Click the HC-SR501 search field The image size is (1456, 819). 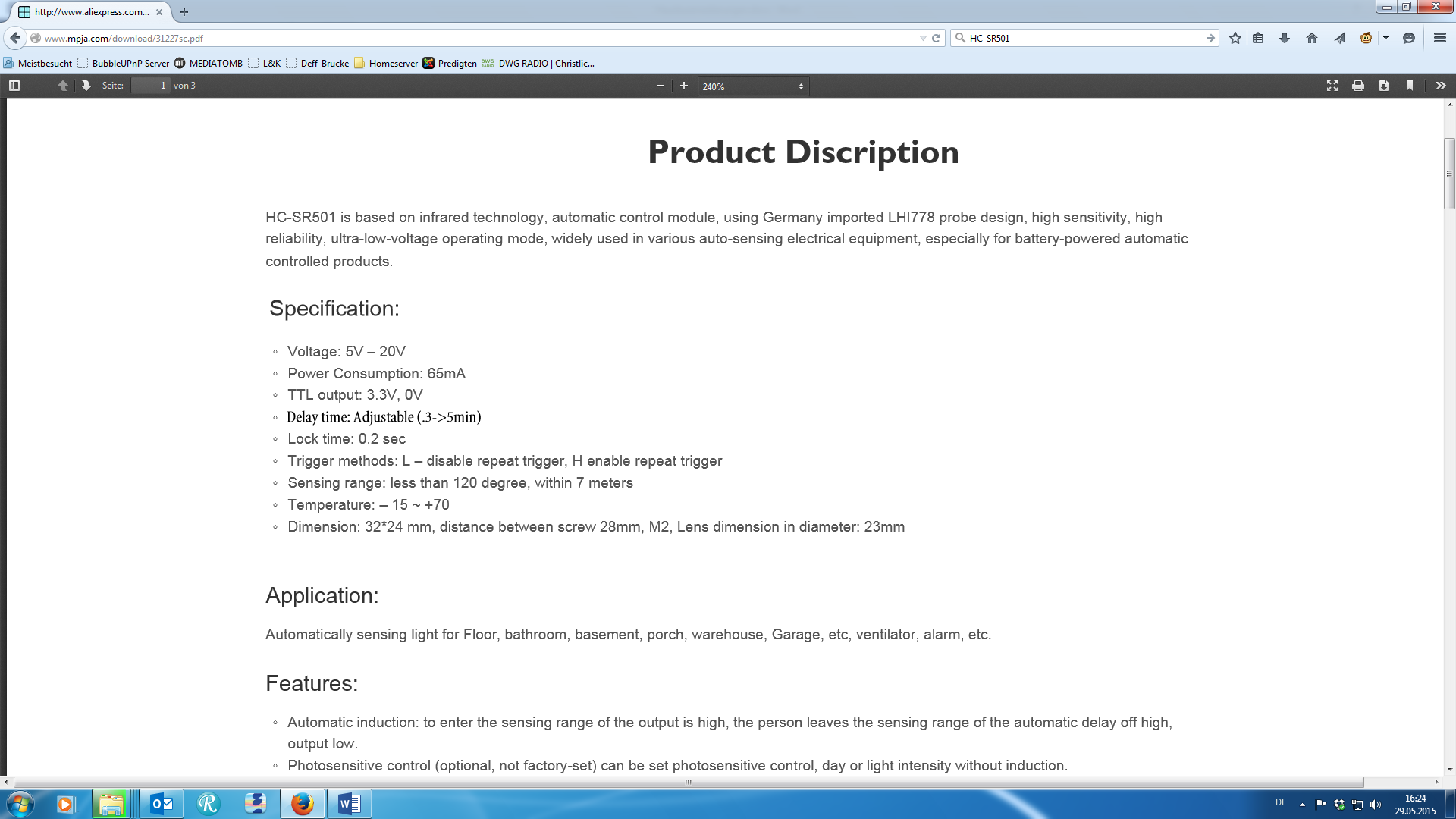pyautogui.click(x=1084, y=38)
